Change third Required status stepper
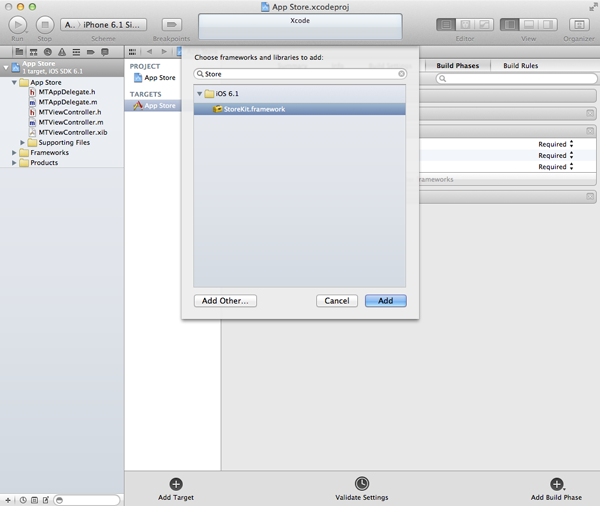 coord(571,166)
